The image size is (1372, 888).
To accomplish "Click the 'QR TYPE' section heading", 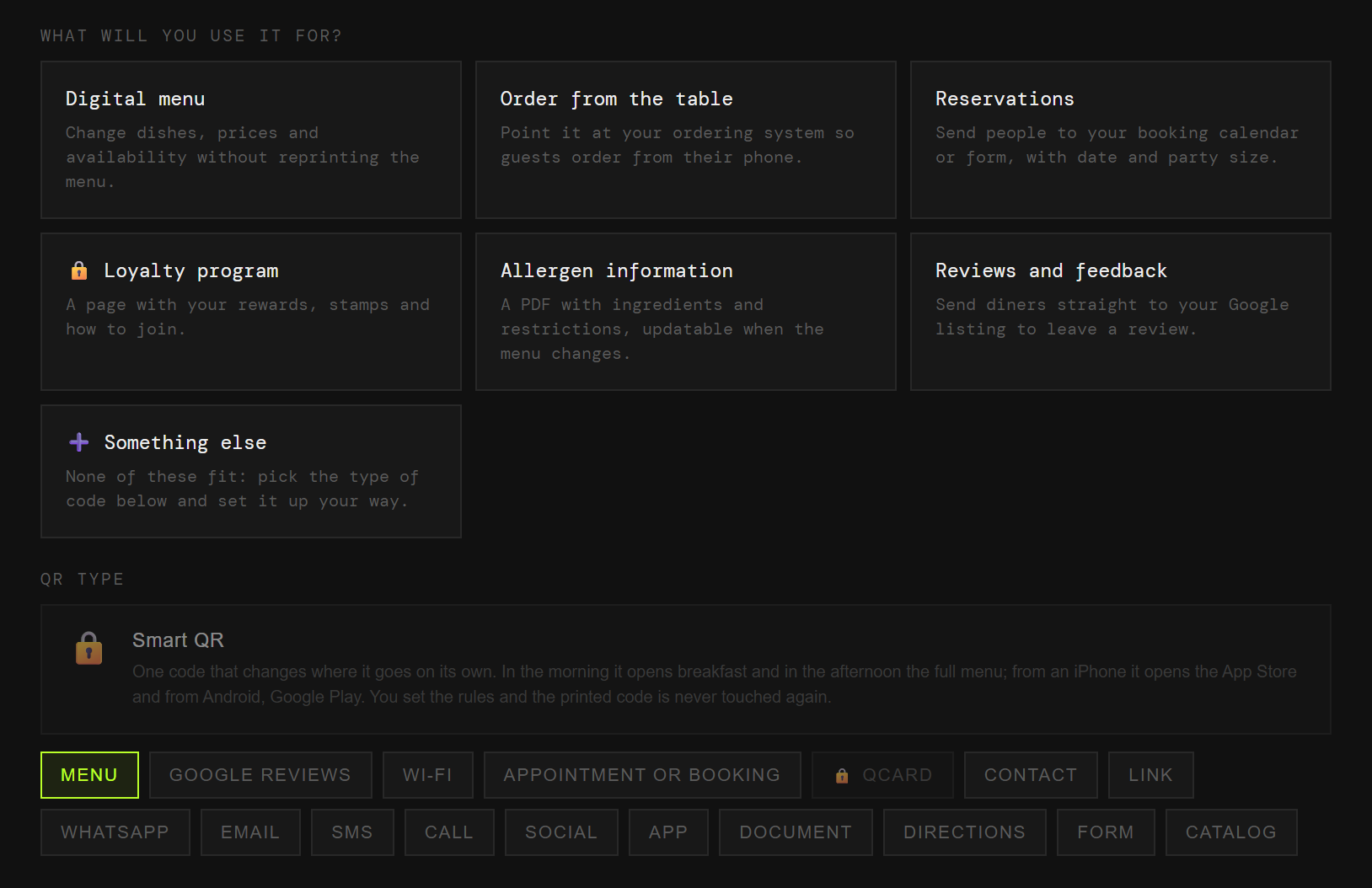I will click(x=82, y=579).
